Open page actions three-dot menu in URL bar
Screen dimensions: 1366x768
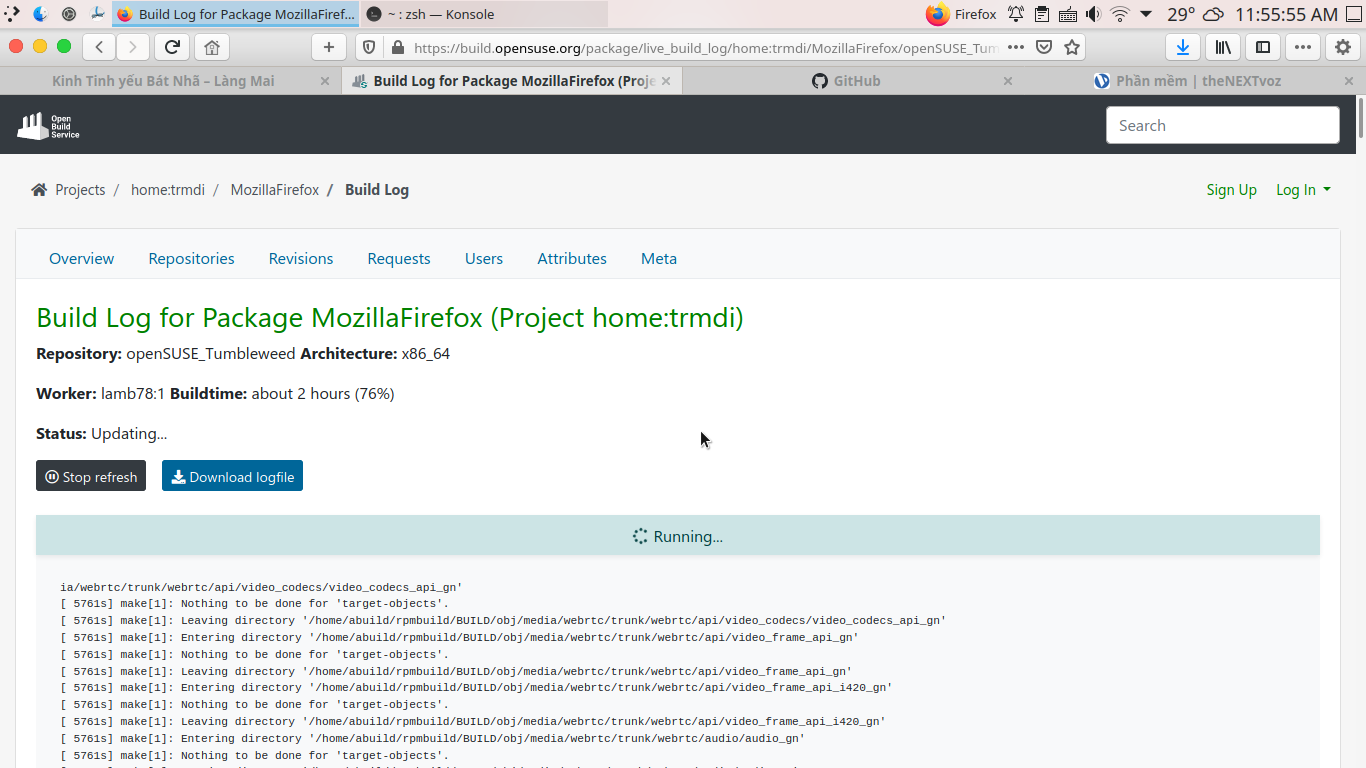point(1016,47)
